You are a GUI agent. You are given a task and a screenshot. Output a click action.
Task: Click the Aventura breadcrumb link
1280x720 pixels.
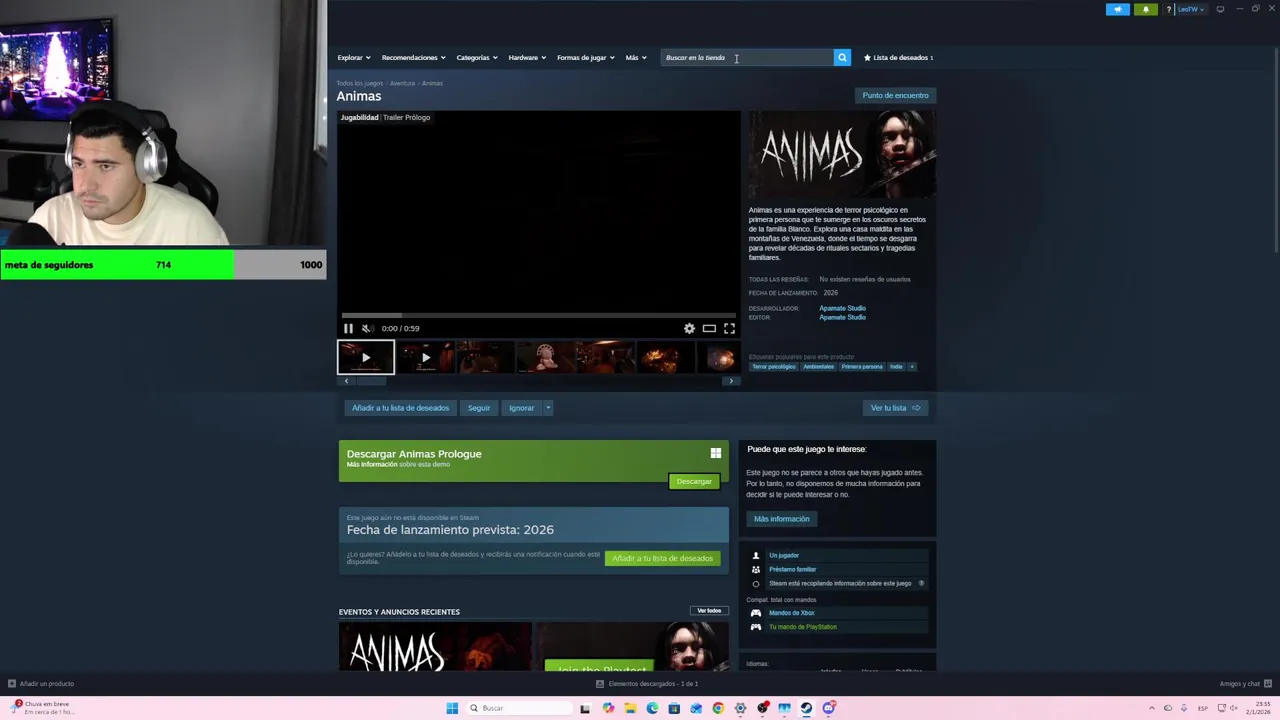(x=402, y=83)
